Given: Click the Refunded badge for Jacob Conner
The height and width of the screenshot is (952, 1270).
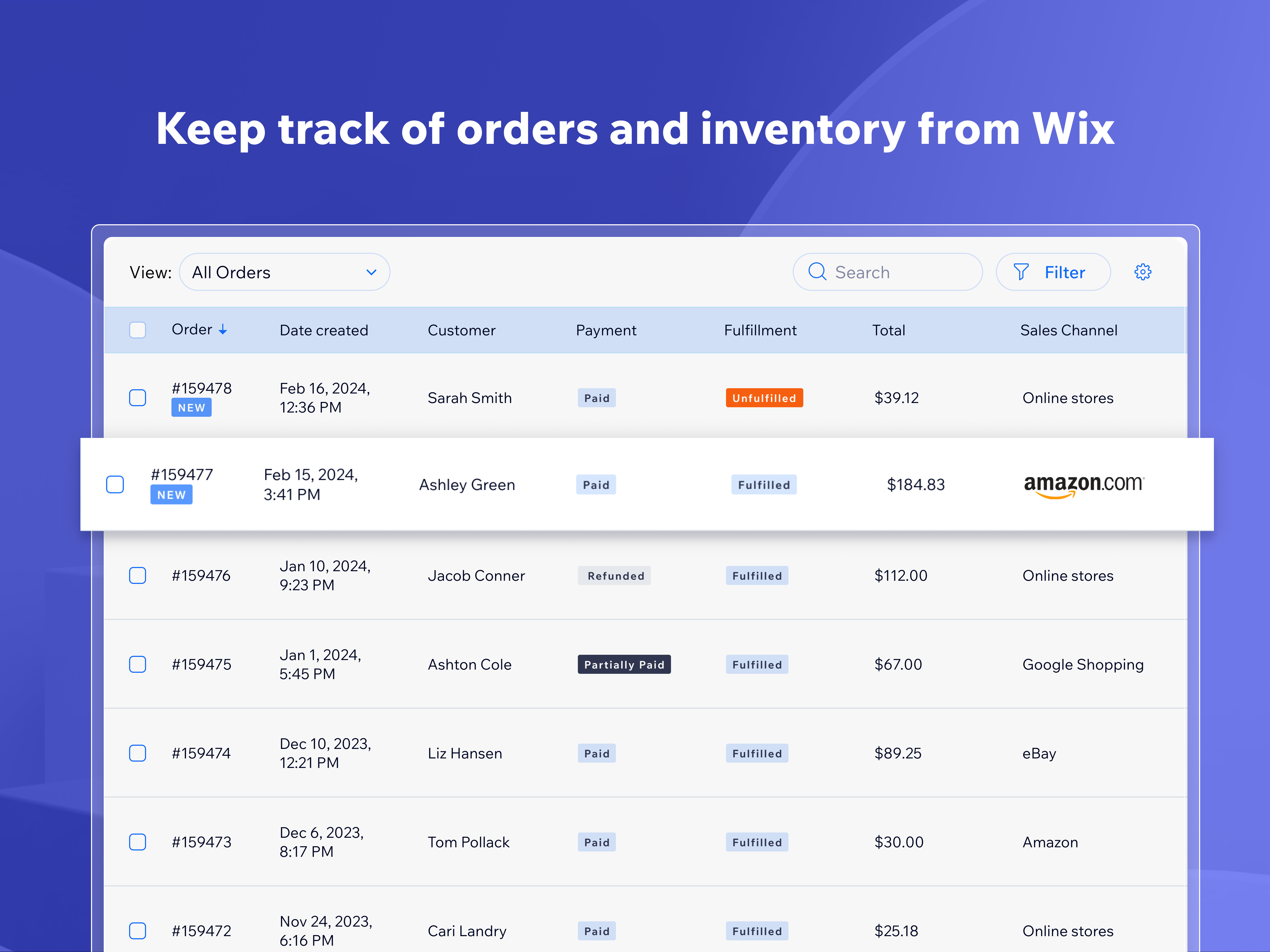Looking at the screenshot, I should (614, 575).
